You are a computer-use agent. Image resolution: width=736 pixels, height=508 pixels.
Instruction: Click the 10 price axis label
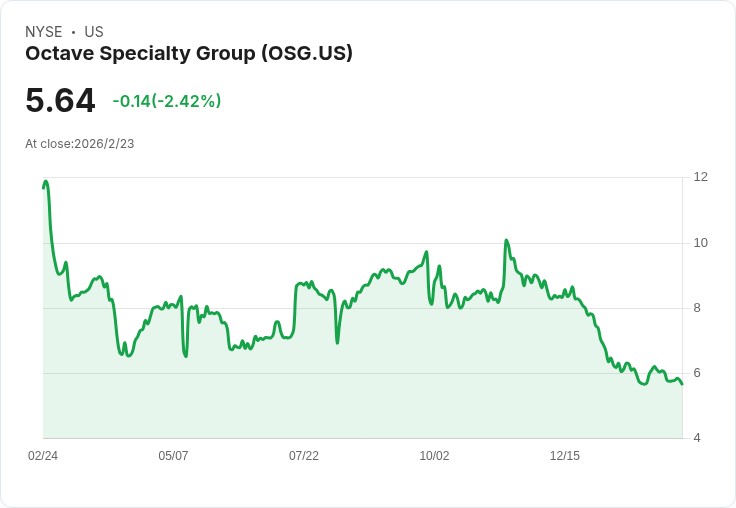pyautogui.click(x=701, y=243)
